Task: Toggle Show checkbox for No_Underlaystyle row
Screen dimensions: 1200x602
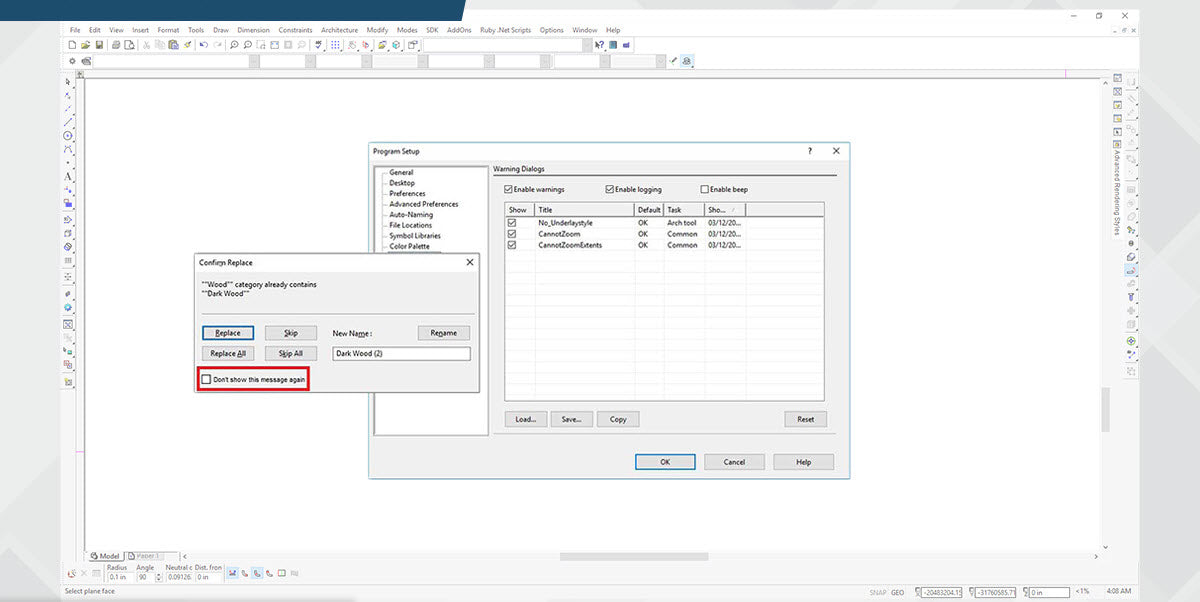Action: click(512, 223)
